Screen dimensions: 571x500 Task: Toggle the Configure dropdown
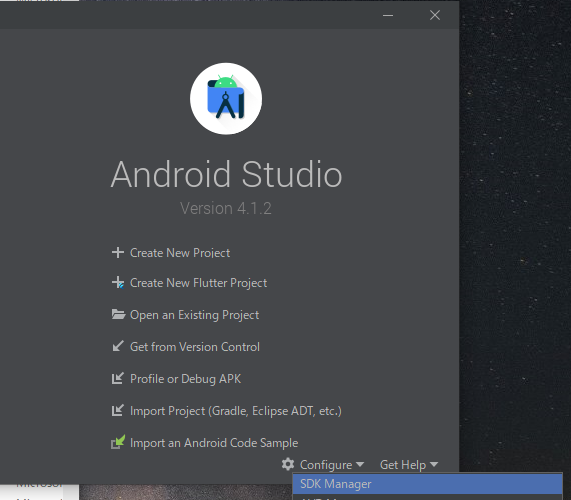[x=332, y=465]
